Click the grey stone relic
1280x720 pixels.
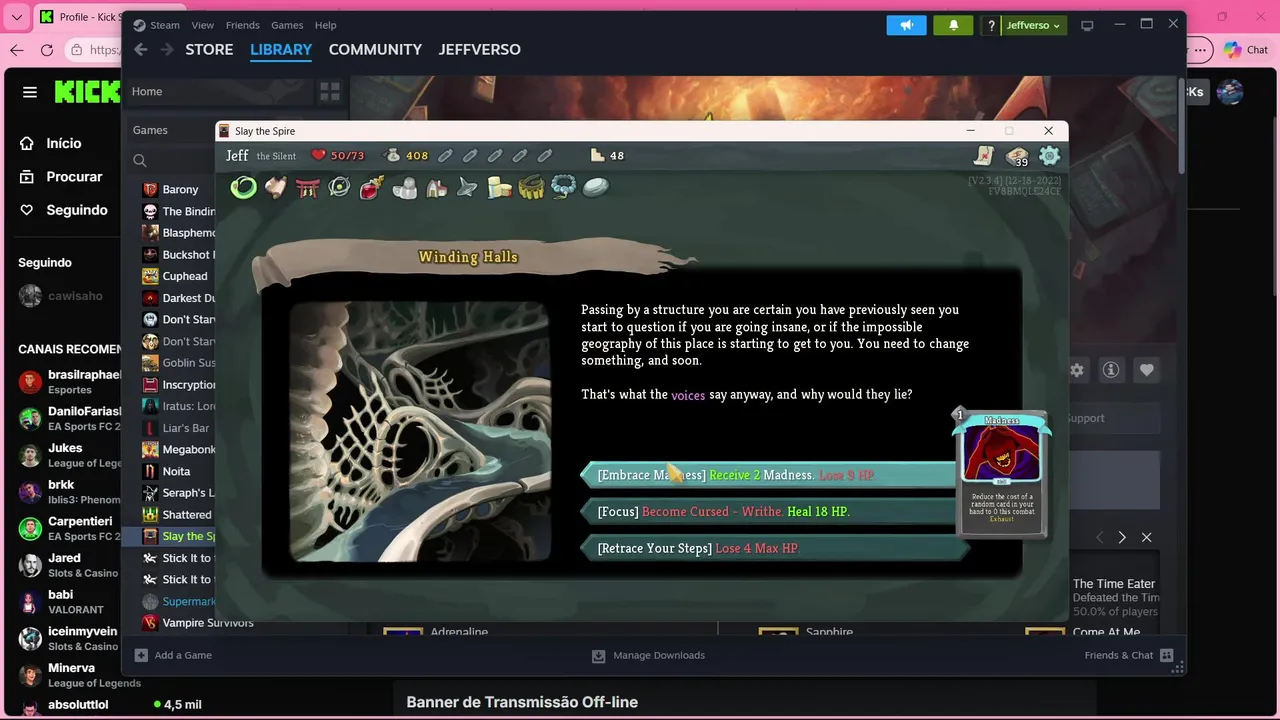(595, 187)
